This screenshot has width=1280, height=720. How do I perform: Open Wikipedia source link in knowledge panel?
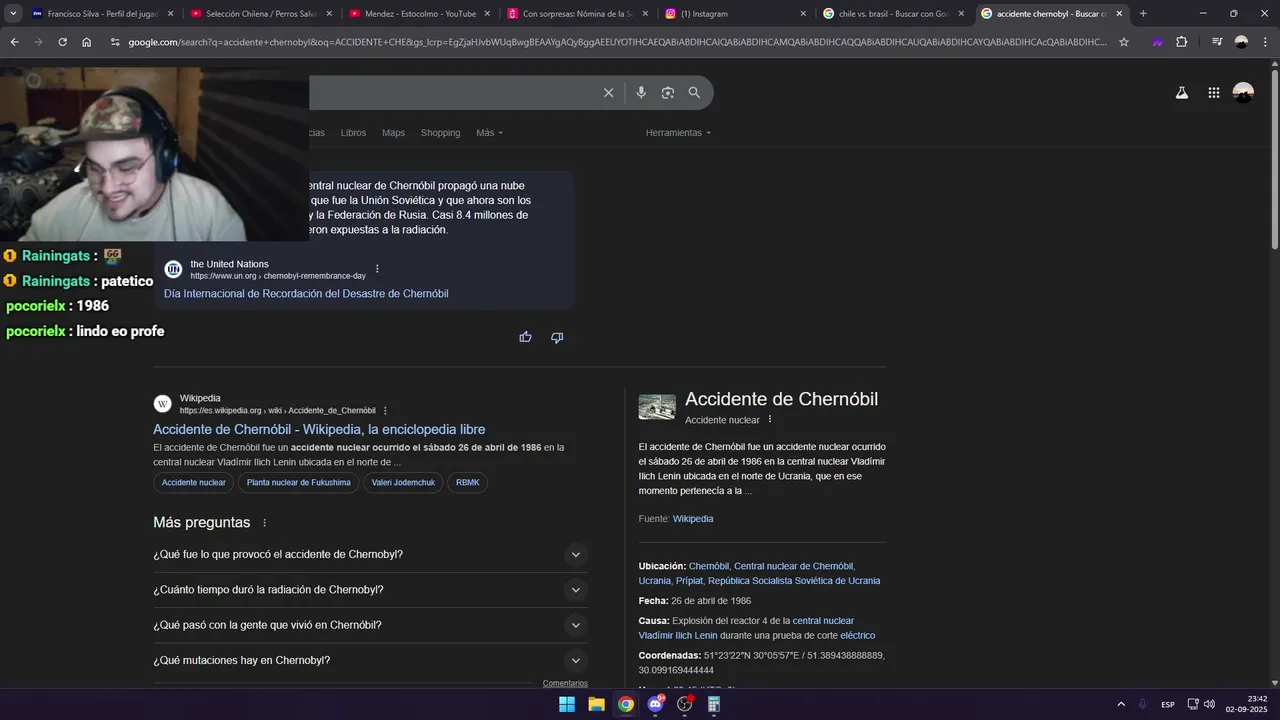click(693, 519)
